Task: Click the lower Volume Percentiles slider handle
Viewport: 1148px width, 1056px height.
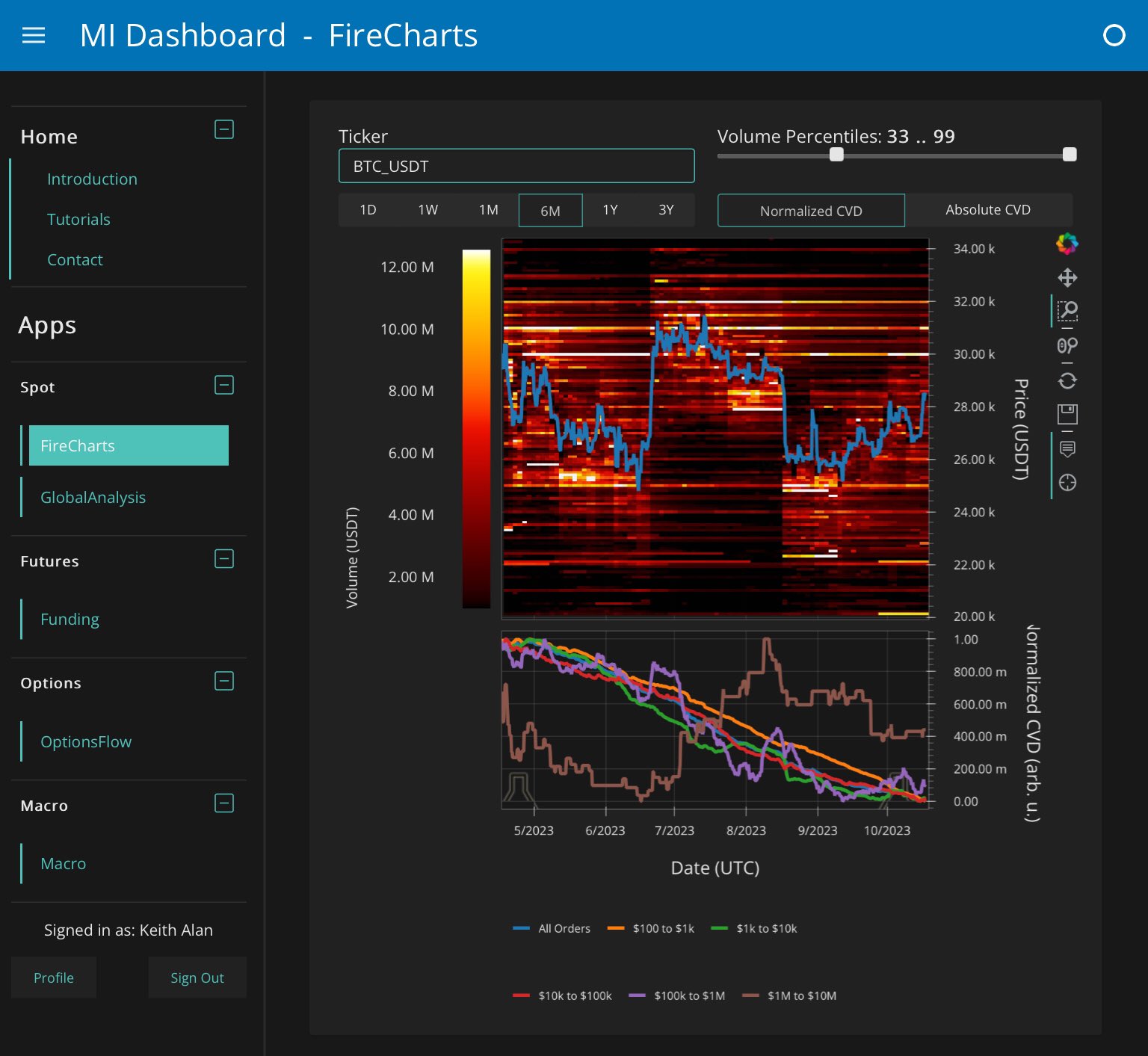Action: (x=836, y=155)
